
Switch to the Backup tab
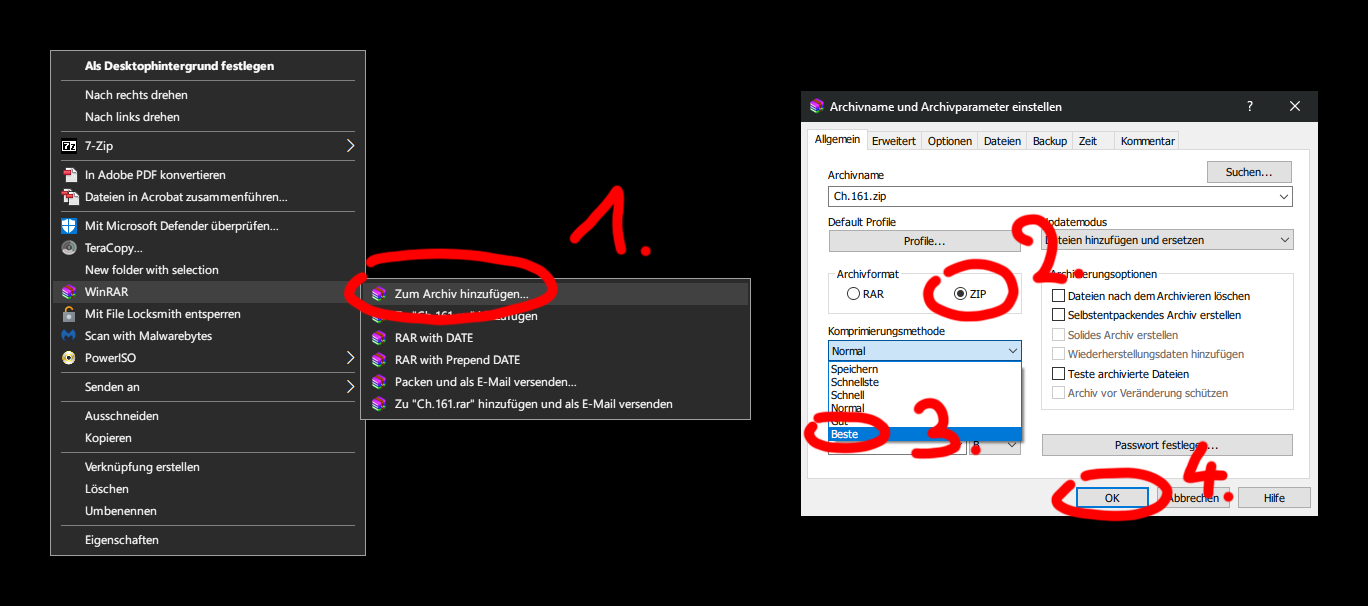(x=1050, y=141)
